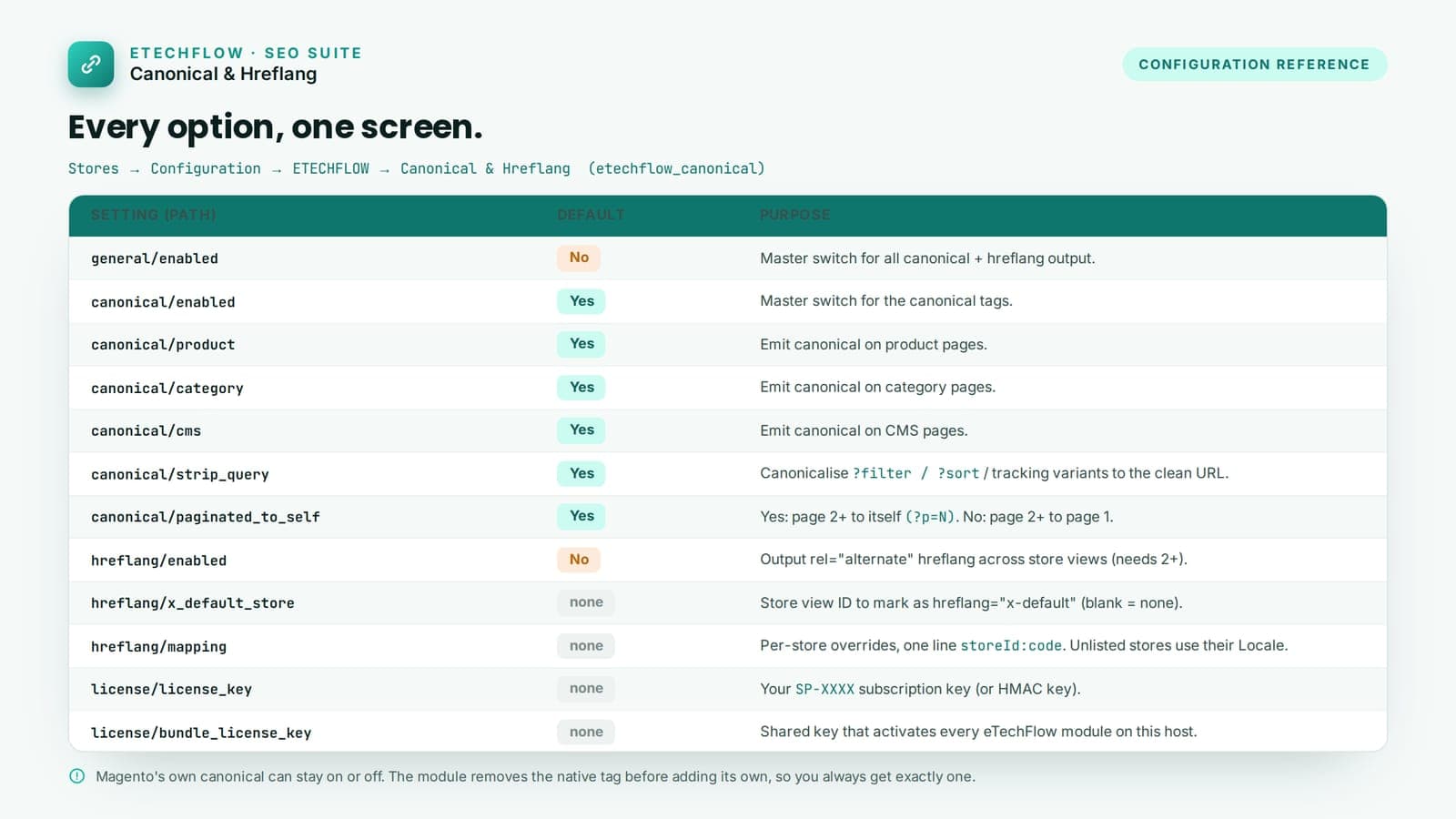
Task: Click the none badge for hreflang/x_default_store
Action: click(x=586, y=602)
